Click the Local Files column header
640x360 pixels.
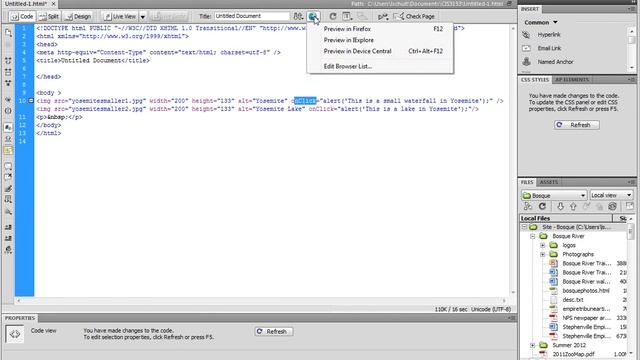point(566,218)
